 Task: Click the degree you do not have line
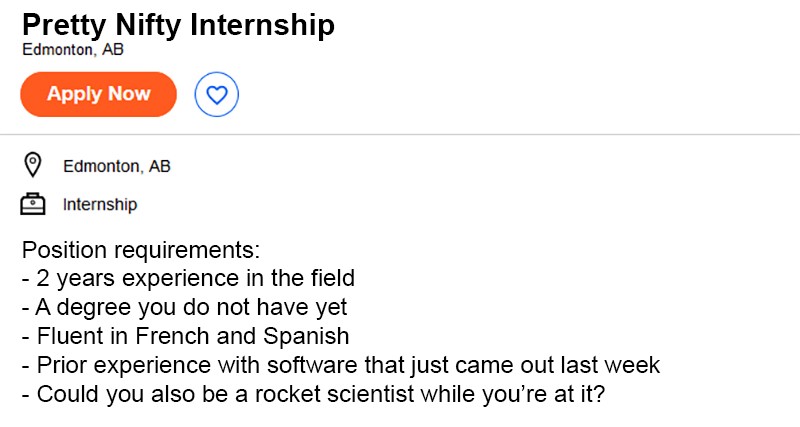coord(185,308)
